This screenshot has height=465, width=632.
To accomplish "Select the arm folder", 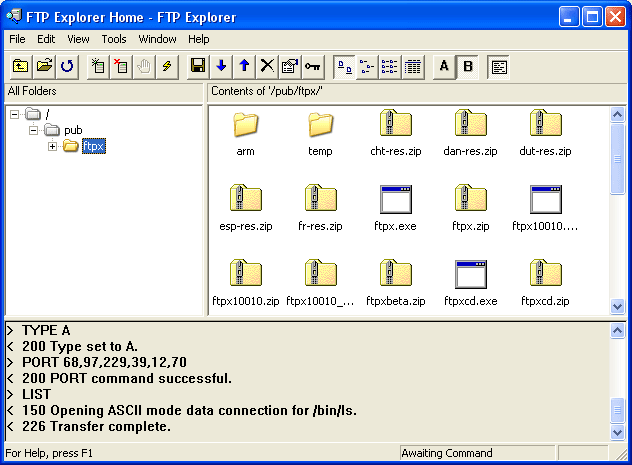I will tap(245, 133).
